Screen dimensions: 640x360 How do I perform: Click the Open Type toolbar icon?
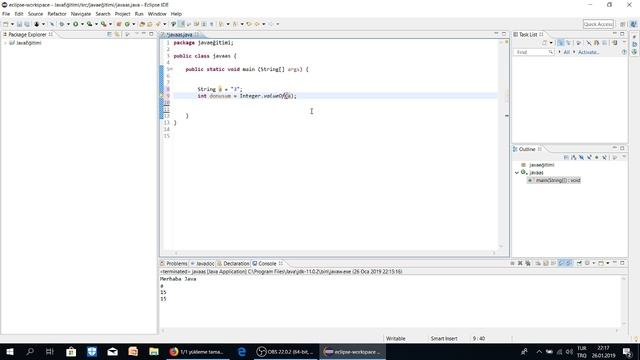point(142,24)
